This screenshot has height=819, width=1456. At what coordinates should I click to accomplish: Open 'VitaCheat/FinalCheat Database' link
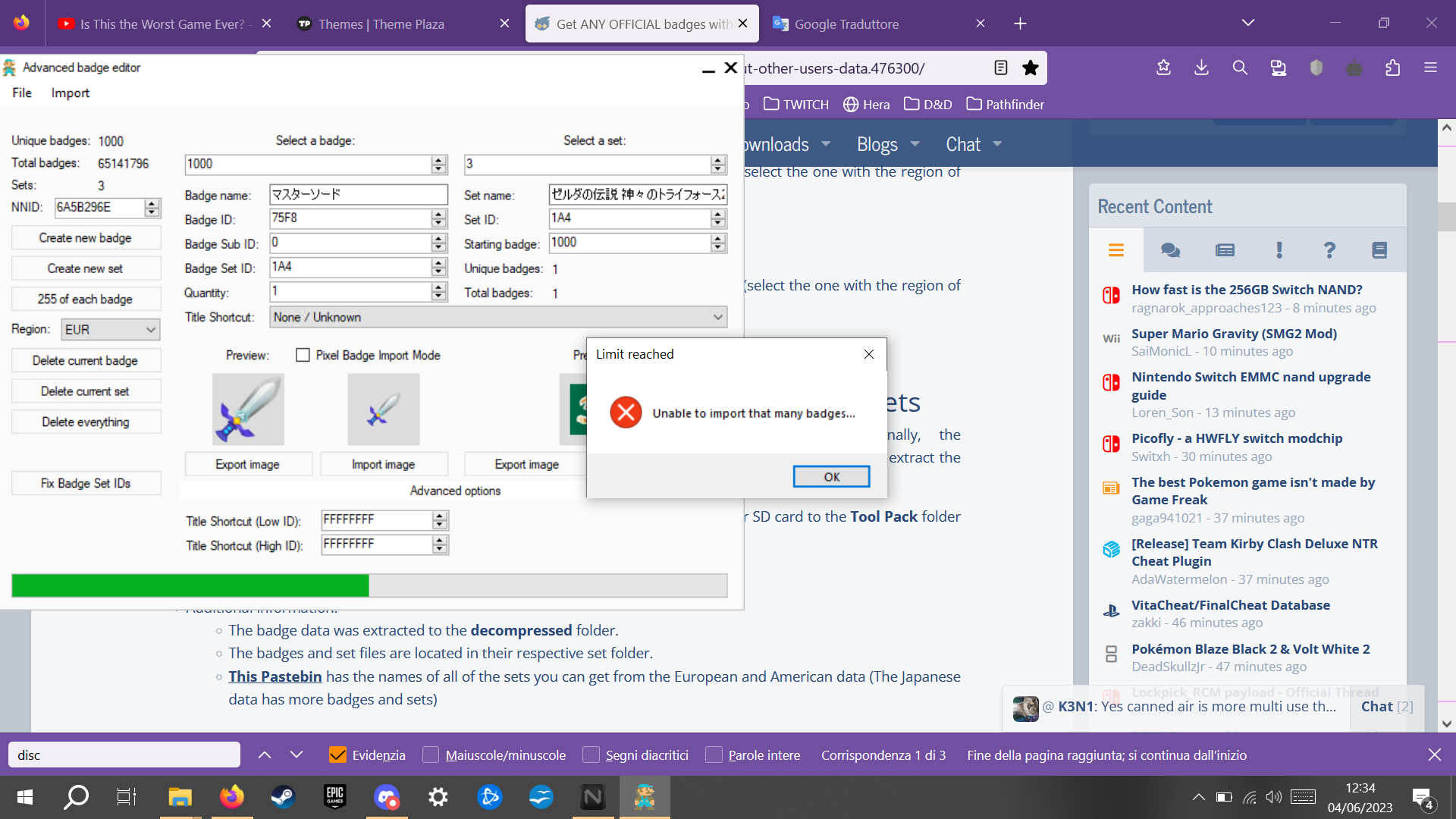point(1230,605)
